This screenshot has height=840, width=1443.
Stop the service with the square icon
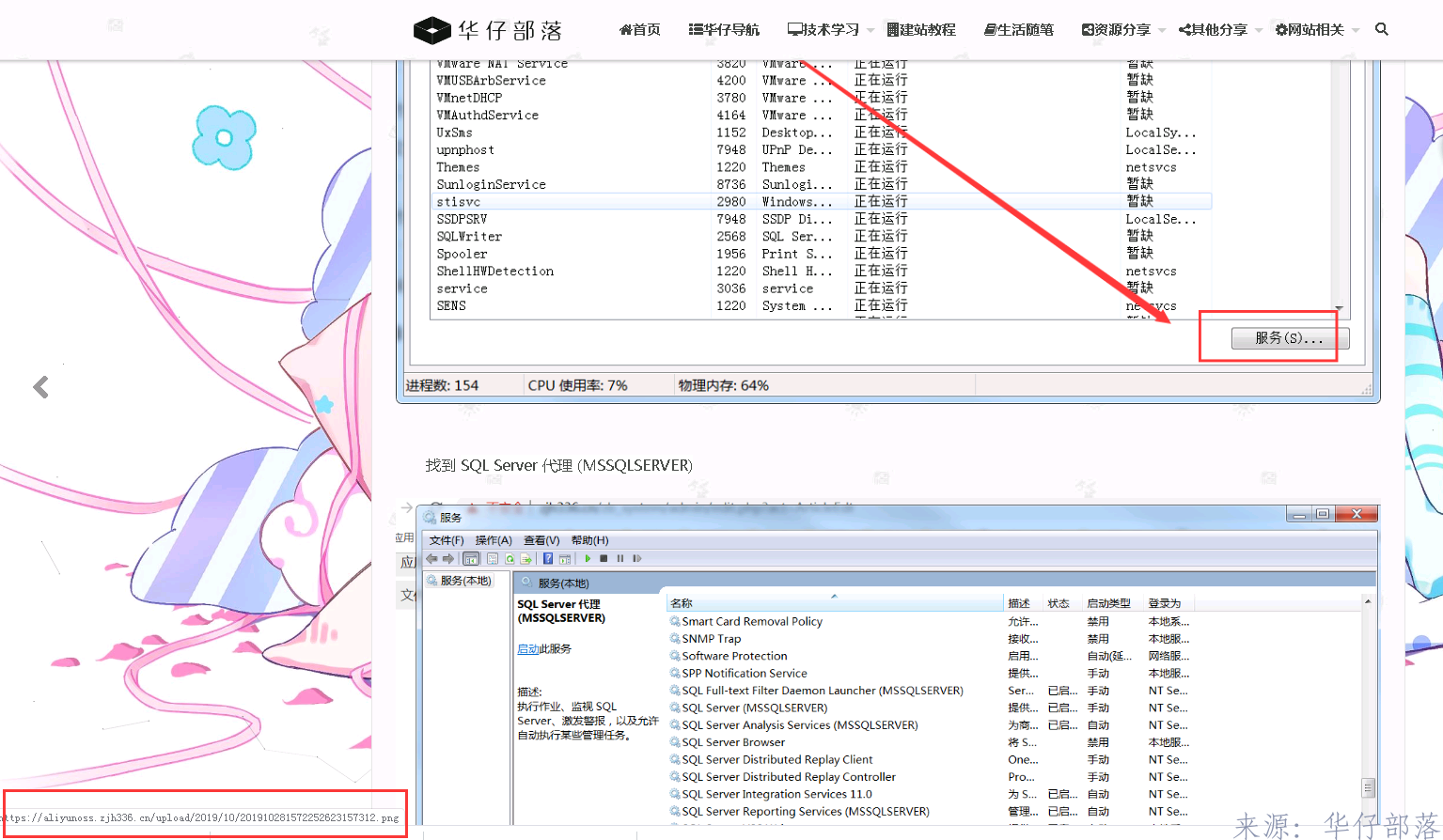click(x=604, y=558)
